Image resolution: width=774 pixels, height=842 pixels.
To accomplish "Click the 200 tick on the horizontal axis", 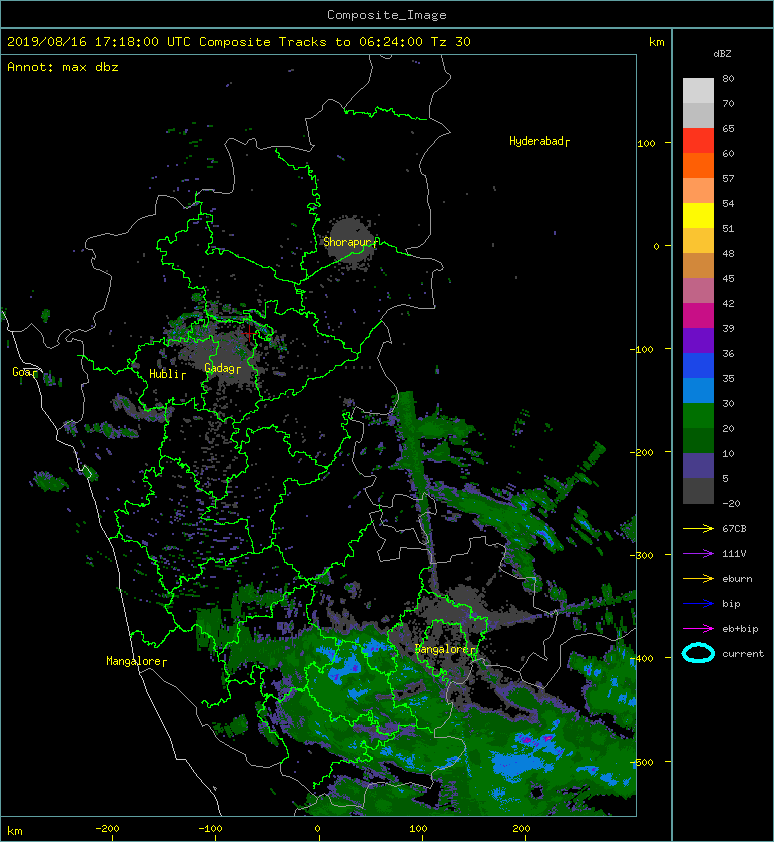I will tap(521, 829).
